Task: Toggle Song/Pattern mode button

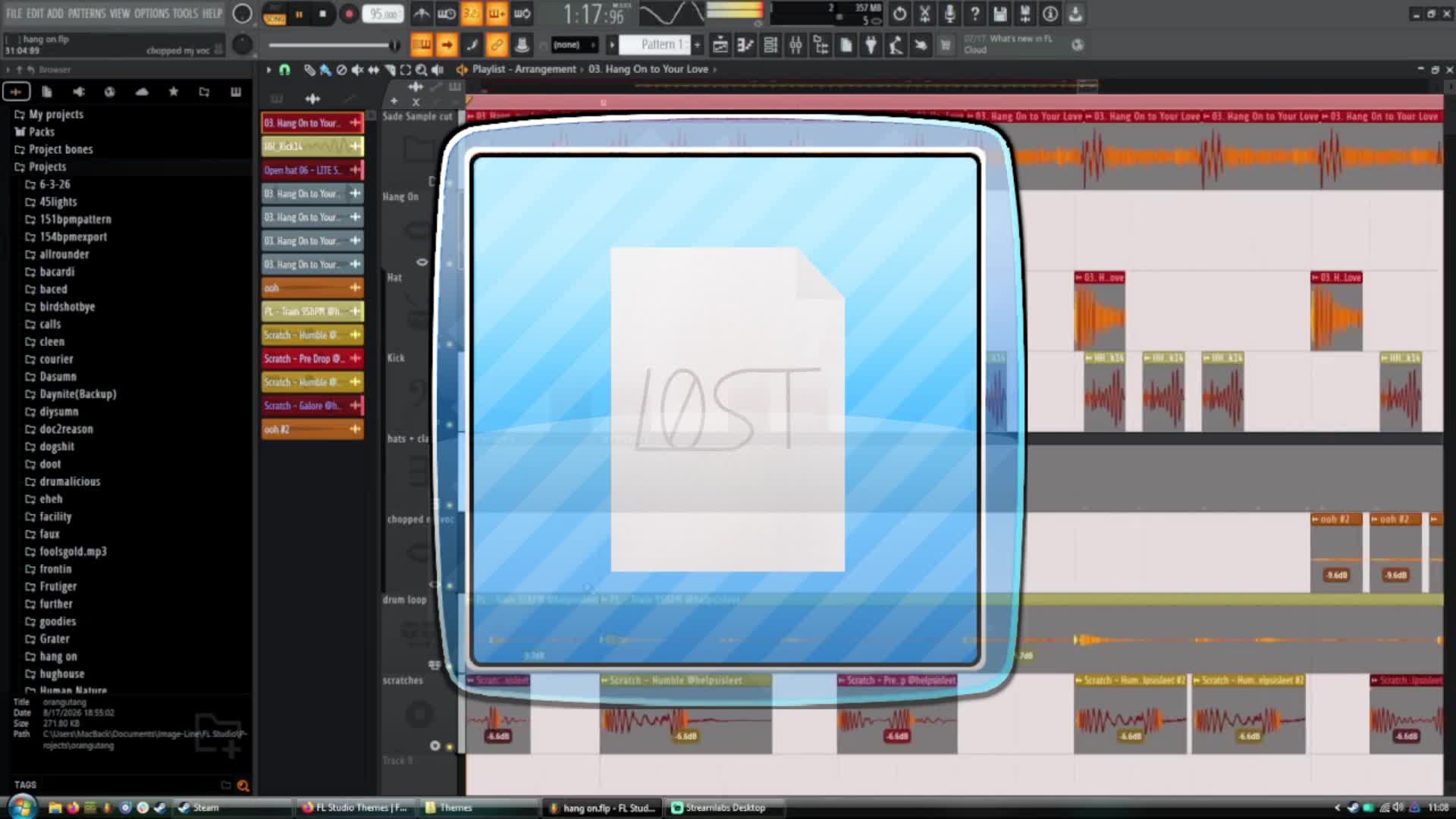Action: (275, 14)
